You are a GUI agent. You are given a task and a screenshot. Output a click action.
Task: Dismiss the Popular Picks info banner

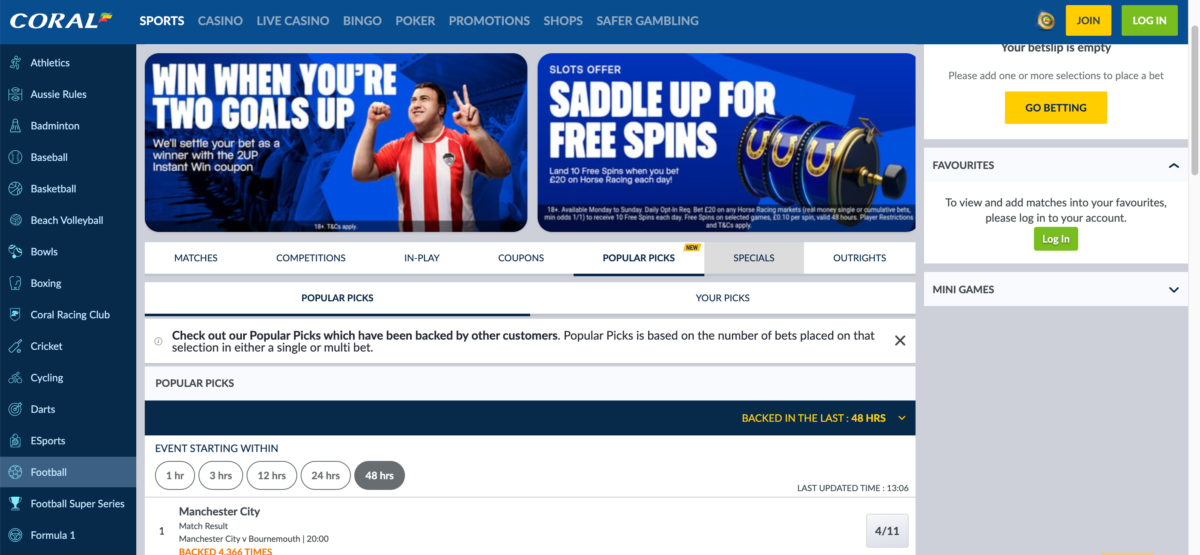tap(900, 341)
